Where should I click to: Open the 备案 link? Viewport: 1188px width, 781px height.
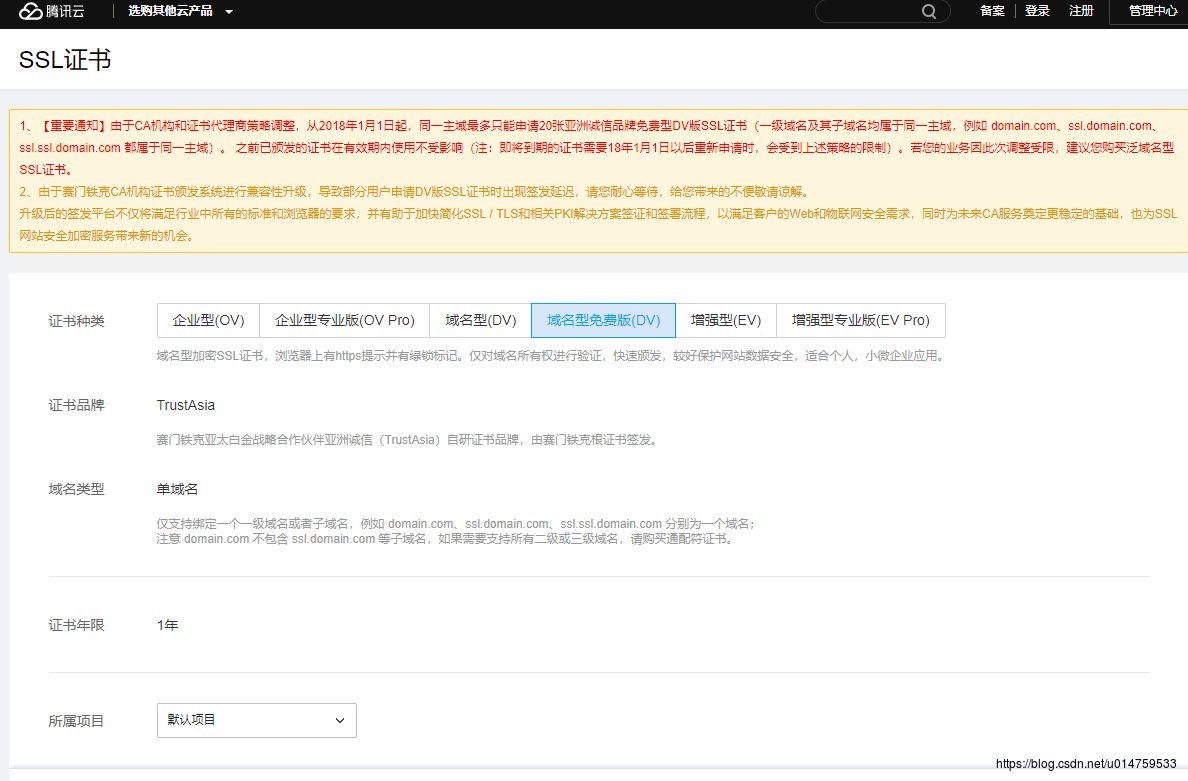point(992,11)
